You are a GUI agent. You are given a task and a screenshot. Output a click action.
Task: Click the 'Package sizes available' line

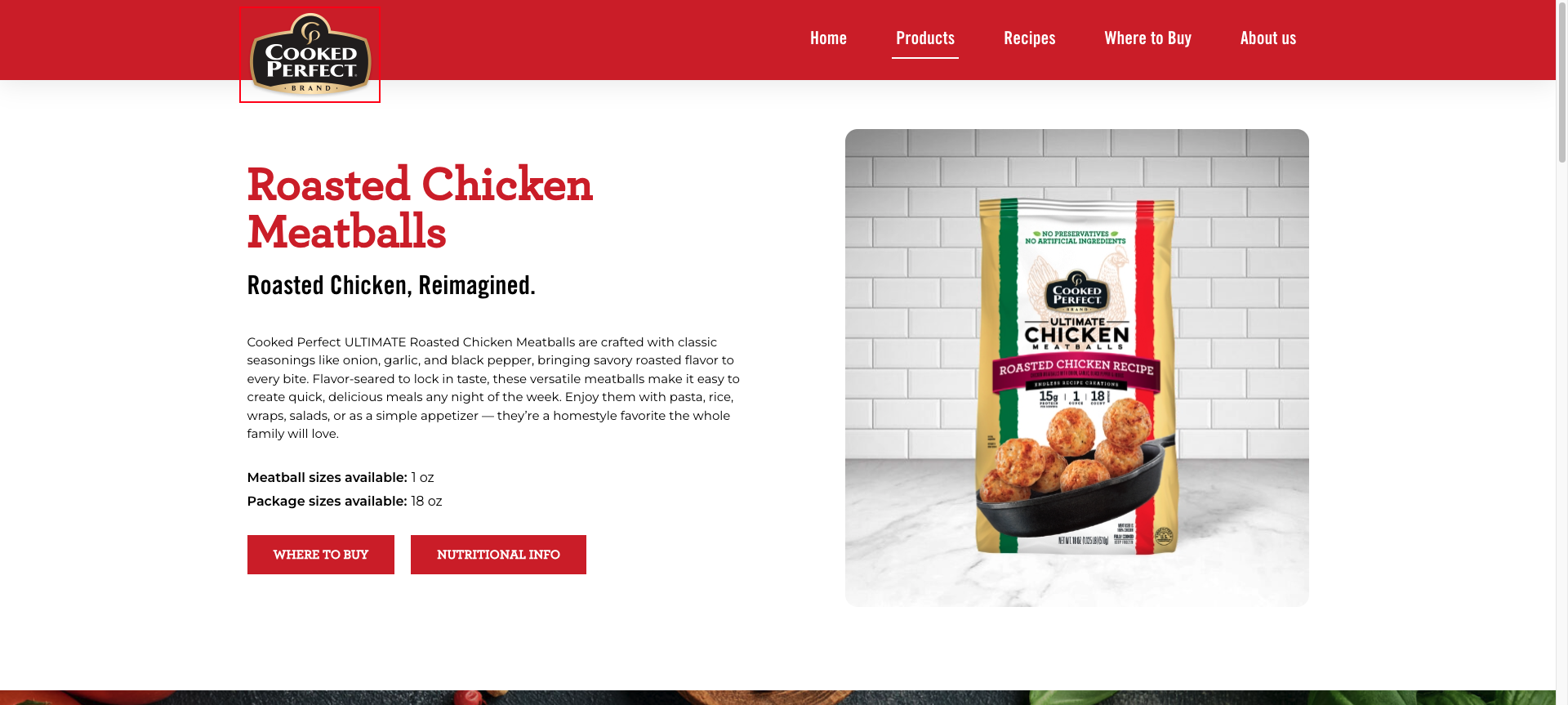345,501
